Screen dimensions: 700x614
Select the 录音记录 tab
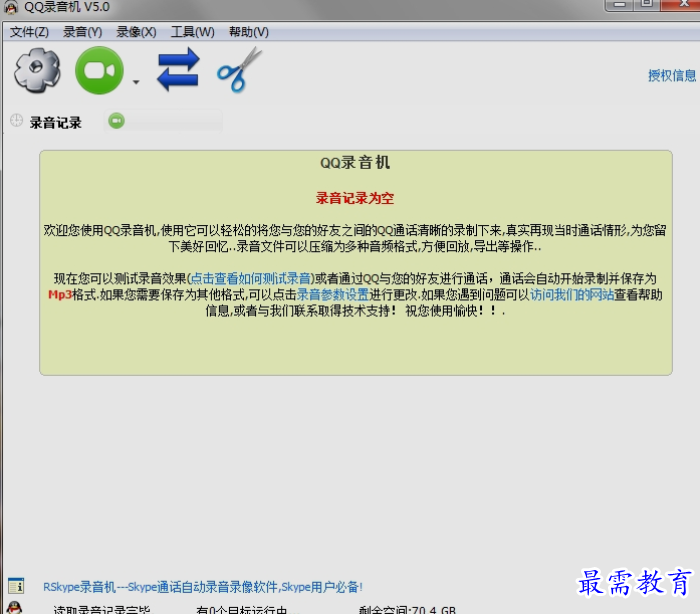[55, 122]
